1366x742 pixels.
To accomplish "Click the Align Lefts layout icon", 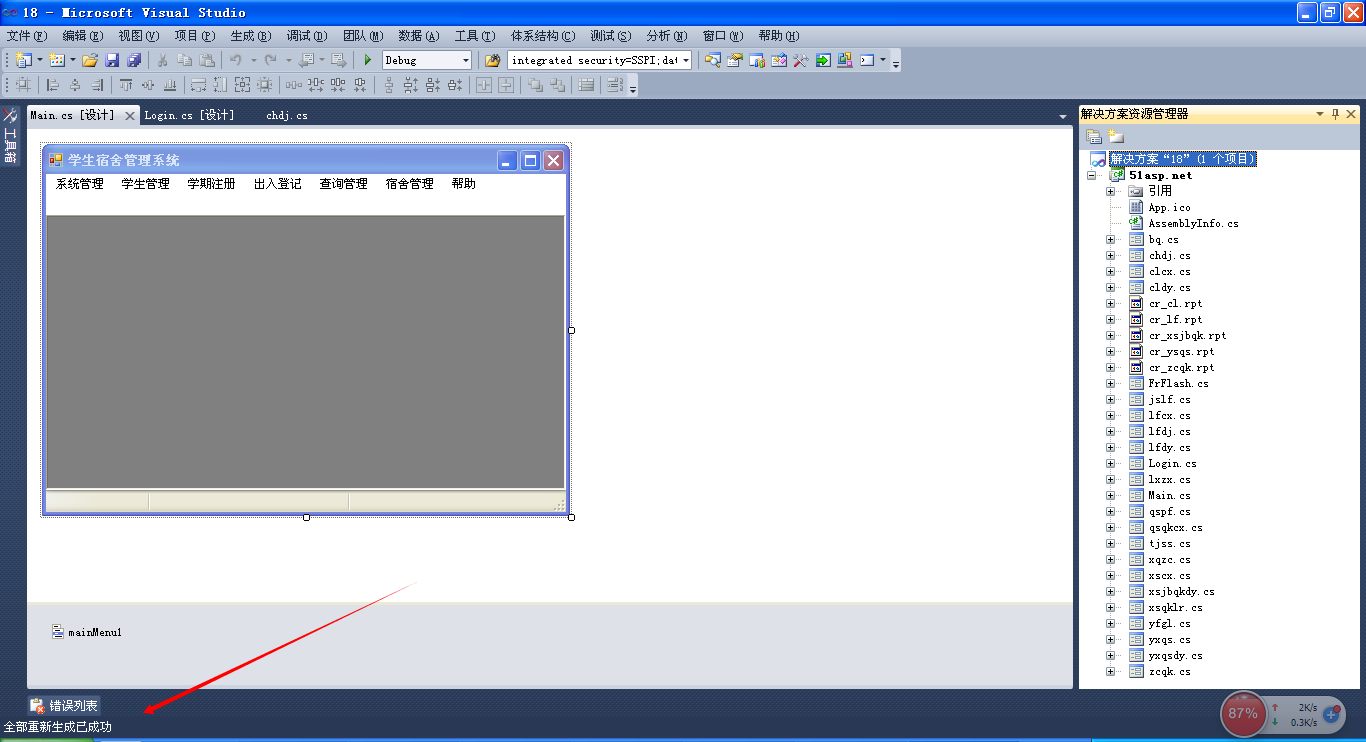I will point(53,85).
